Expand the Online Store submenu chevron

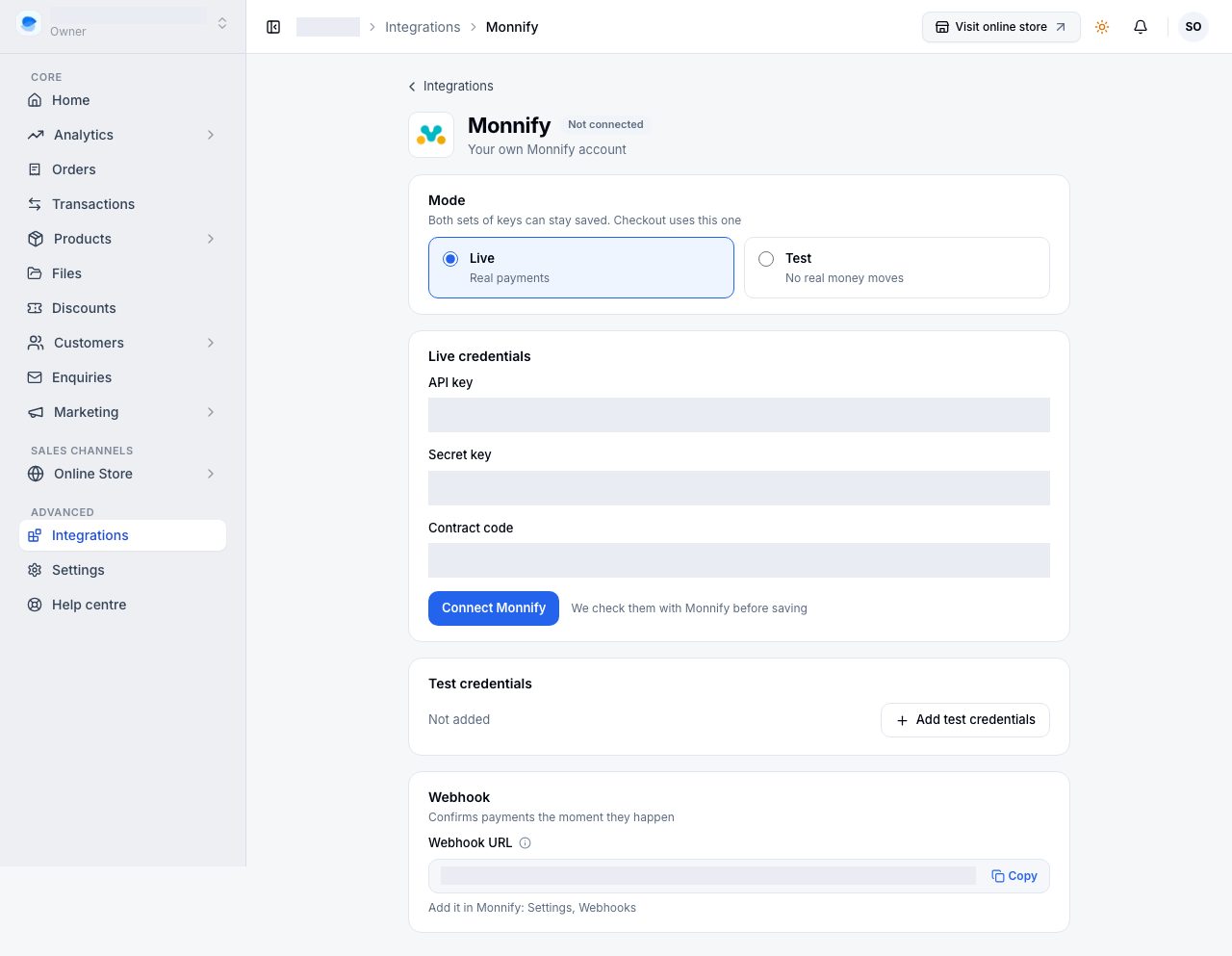211,474
